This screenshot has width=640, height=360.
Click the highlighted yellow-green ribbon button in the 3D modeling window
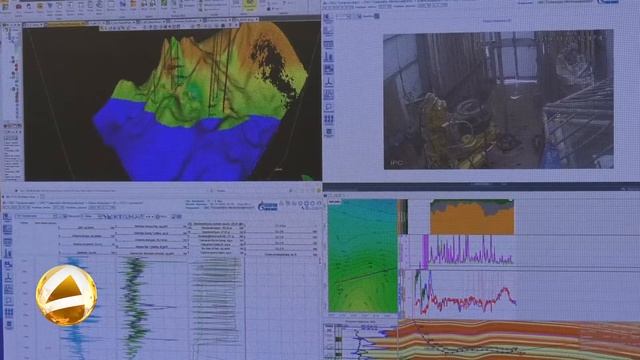pyautogui.click(x=249, y=4)
